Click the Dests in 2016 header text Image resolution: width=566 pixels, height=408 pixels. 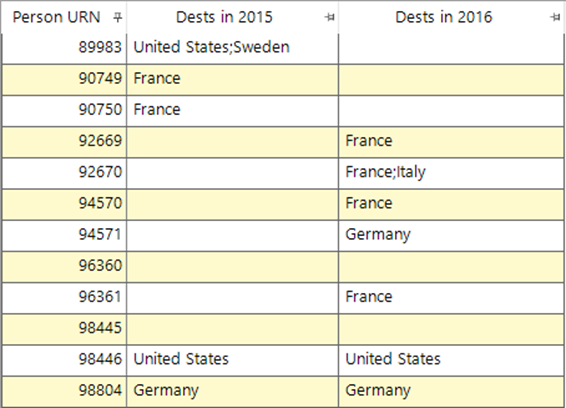coord(444,17)
